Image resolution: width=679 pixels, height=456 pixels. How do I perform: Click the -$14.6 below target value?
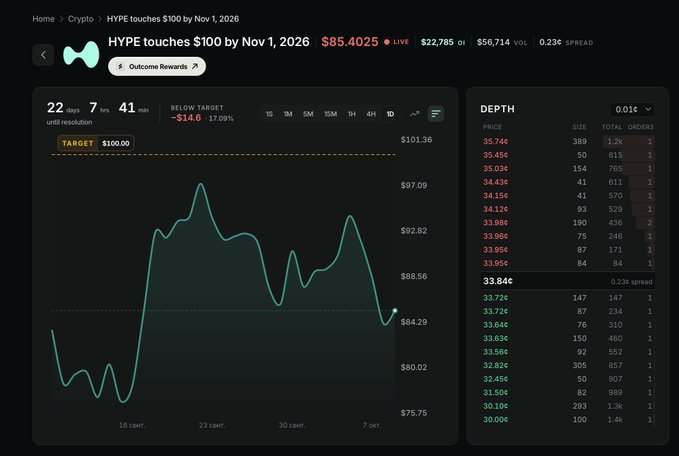tap(186, 118)
